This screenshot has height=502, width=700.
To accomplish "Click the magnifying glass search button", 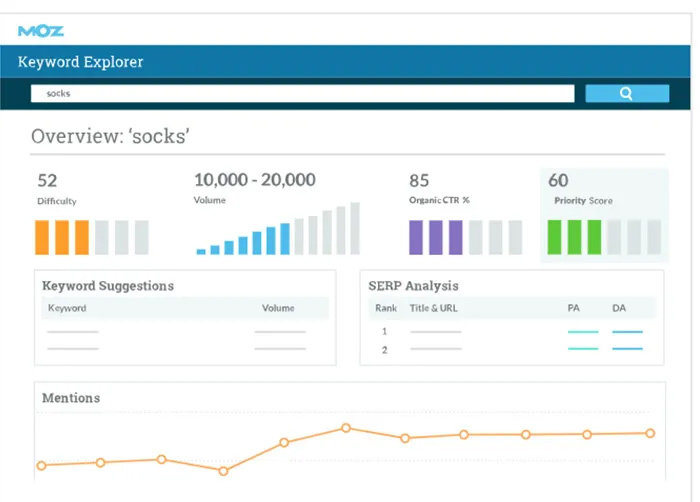I will (x=627, y=93).
